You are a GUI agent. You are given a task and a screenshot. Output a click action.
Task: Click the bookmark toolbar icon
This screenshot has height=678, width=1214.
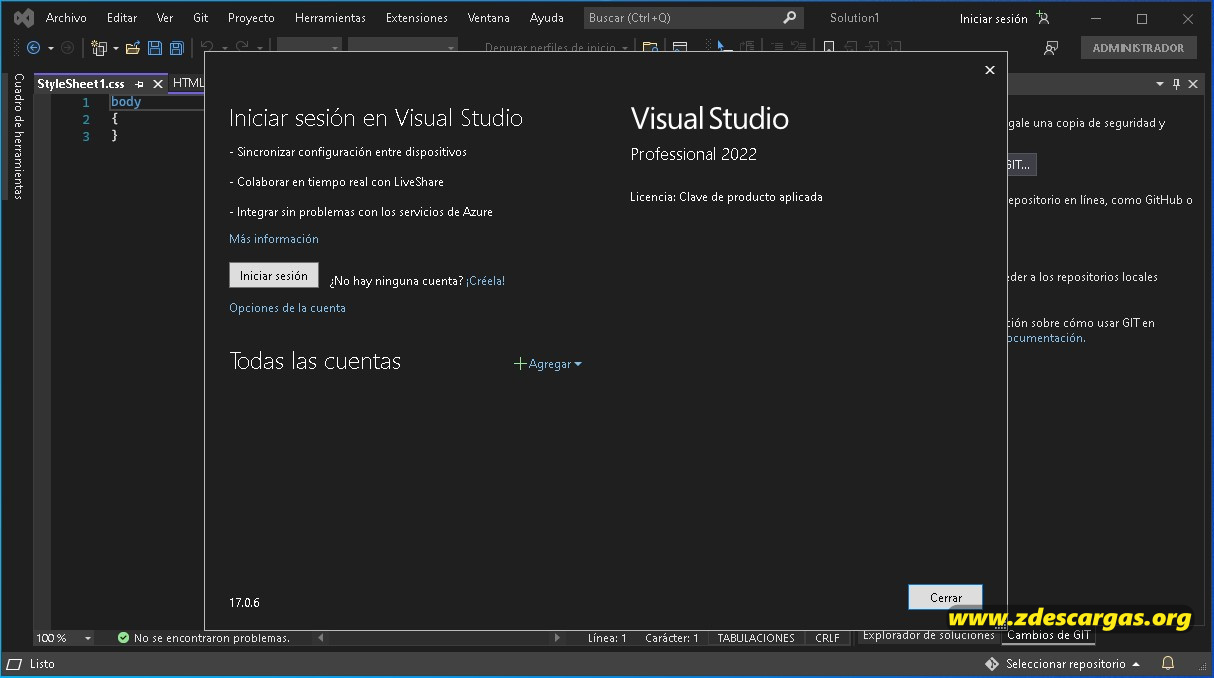click(x=829, y=48)
